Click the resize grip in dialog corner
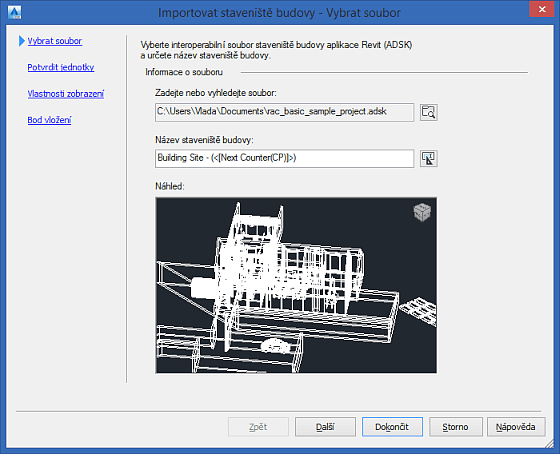Image resolution: width=560 pixels, height=454 pixels. pyautogui.click(x=549, y=443)
